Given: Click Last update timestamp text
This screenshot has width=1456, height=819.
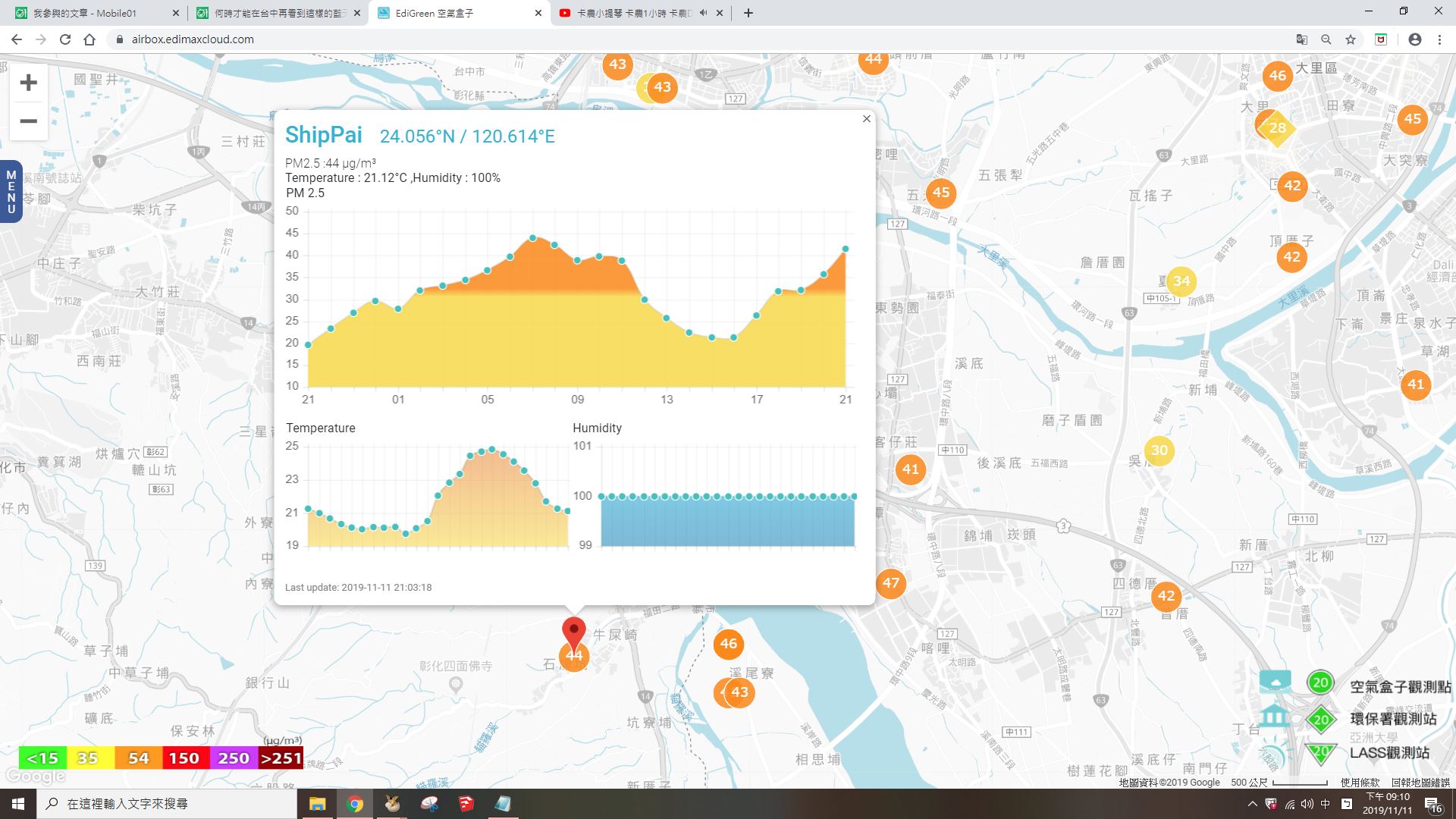Looking at the screenshot, I should [x=358, y=588].
